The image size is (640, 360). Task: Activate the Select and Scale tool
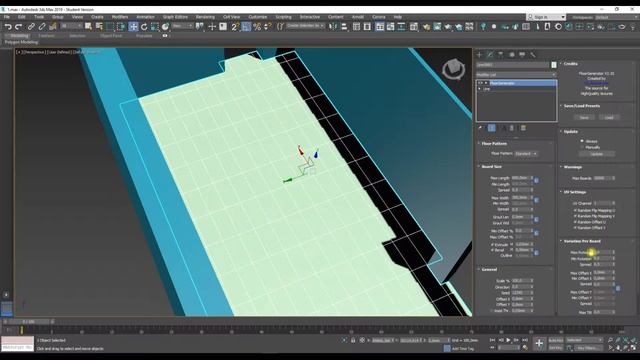pos(155,27)
